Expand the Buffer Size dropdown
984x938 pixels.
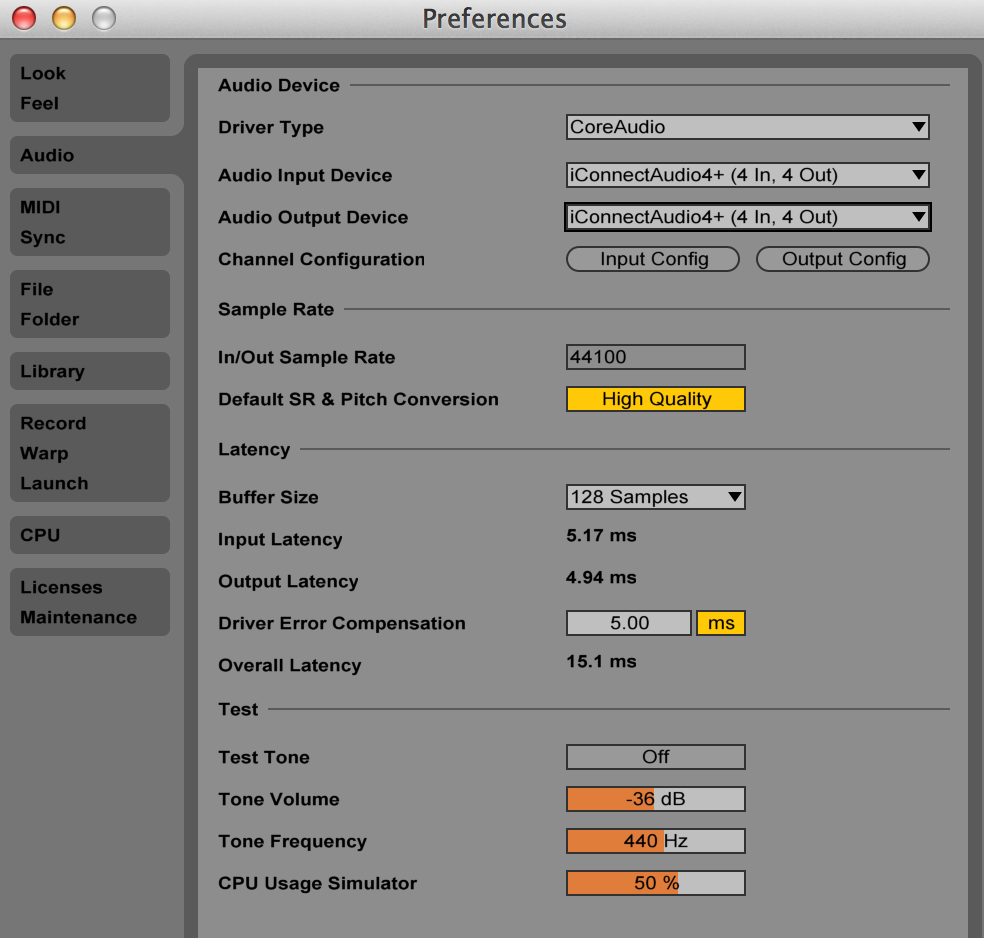click(x=655, y=497)
